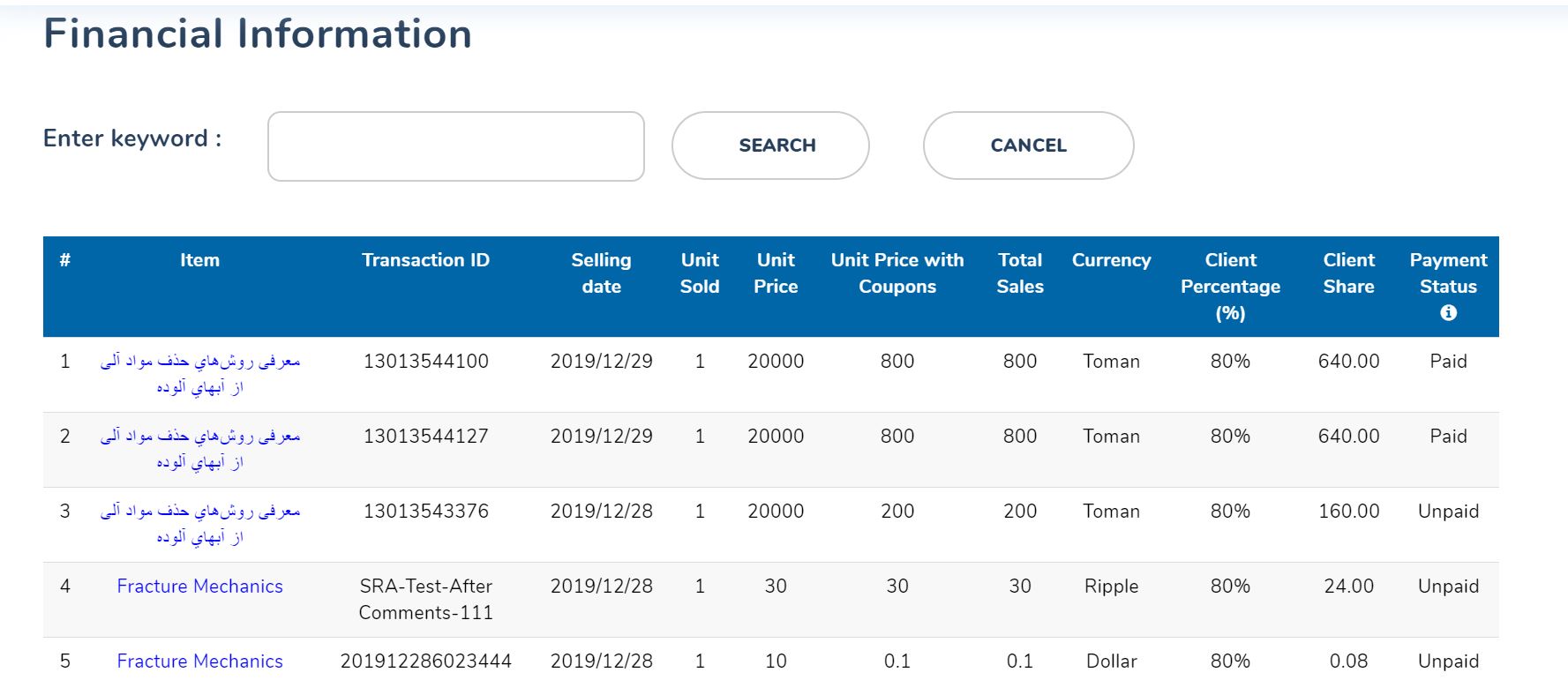Click the Financial Information heading
Image resolution: width=1568 pixels, height=680 pixels.
tap(258, 34)
